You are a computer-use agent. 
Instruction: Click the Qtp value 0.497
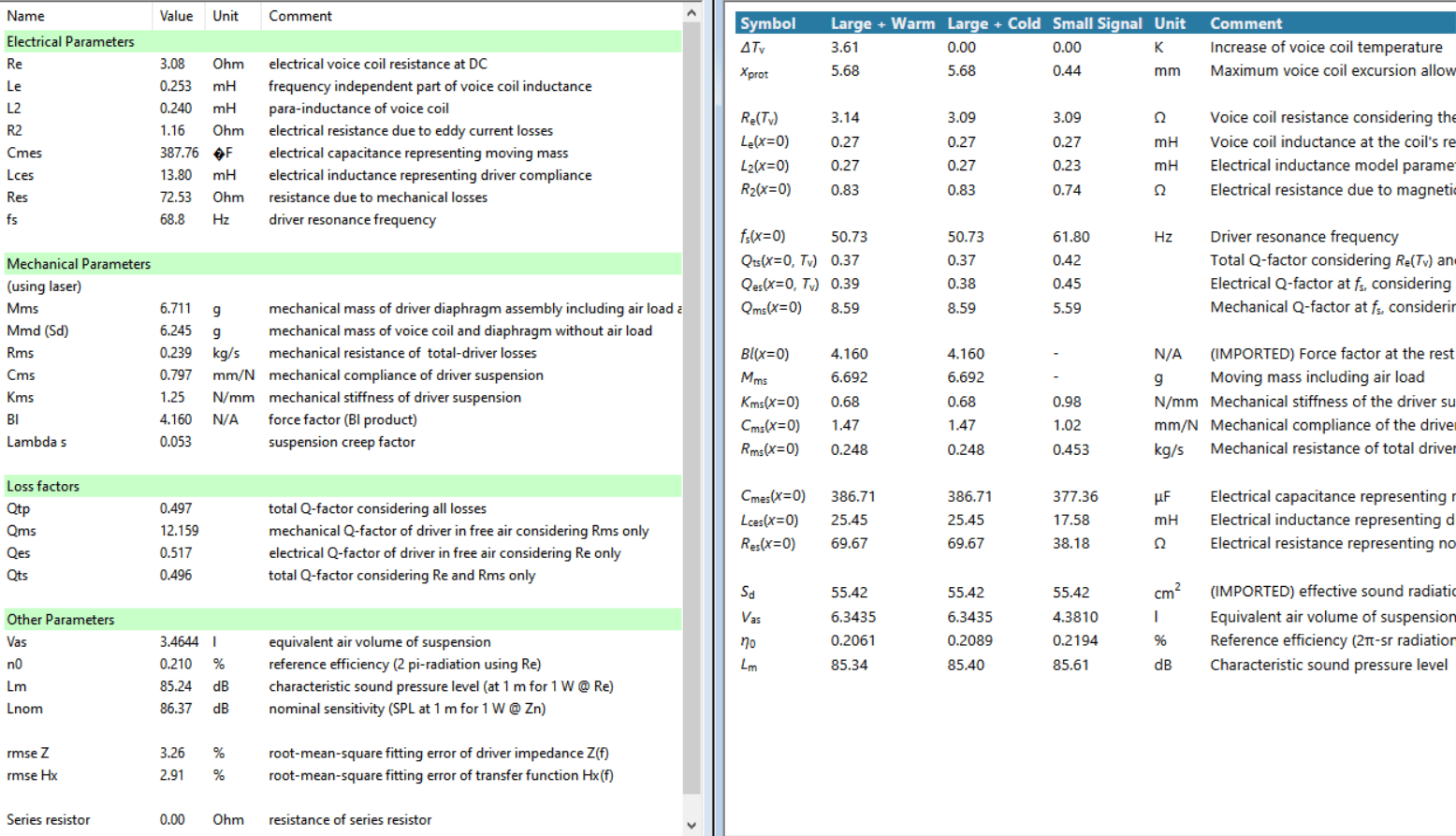(x=175, y=508)
